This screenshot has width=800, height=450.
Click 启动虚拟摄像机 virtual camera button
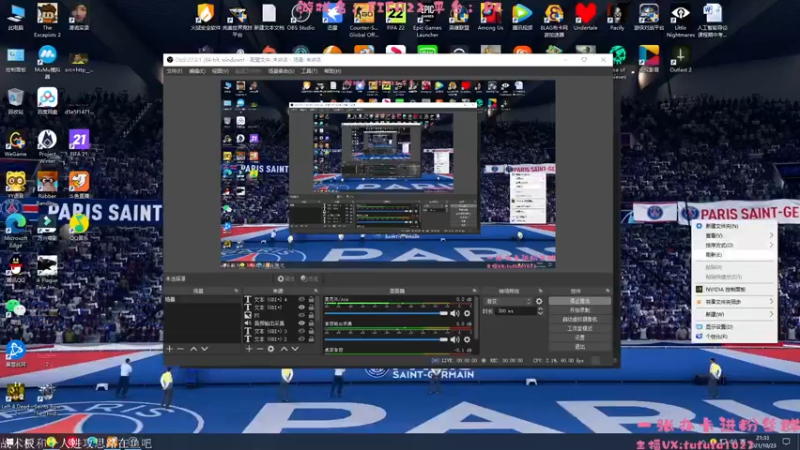coord(580,319)
